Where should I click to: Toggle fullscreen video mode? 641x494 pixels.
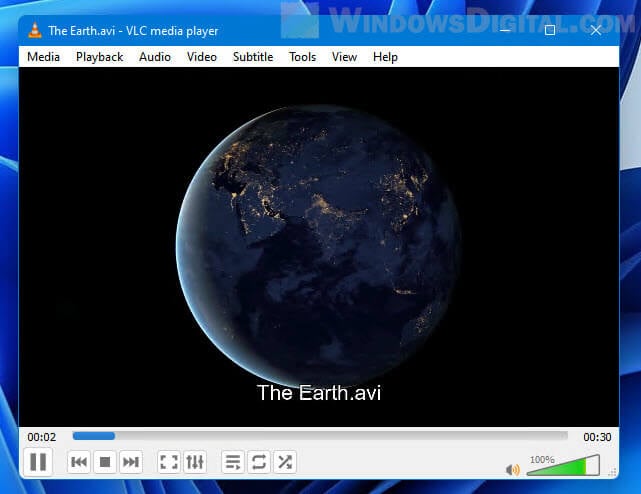pyautogui.click(x=169, y=462)
